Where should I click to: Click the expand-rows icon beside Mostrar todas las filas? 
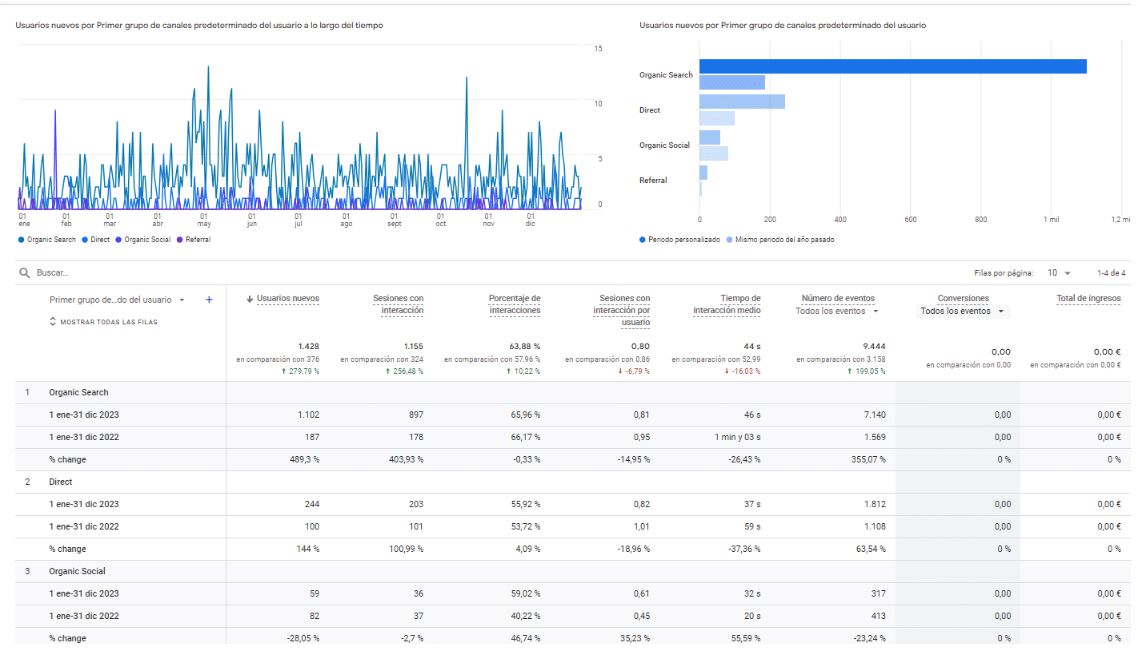(x=53, y=321)
